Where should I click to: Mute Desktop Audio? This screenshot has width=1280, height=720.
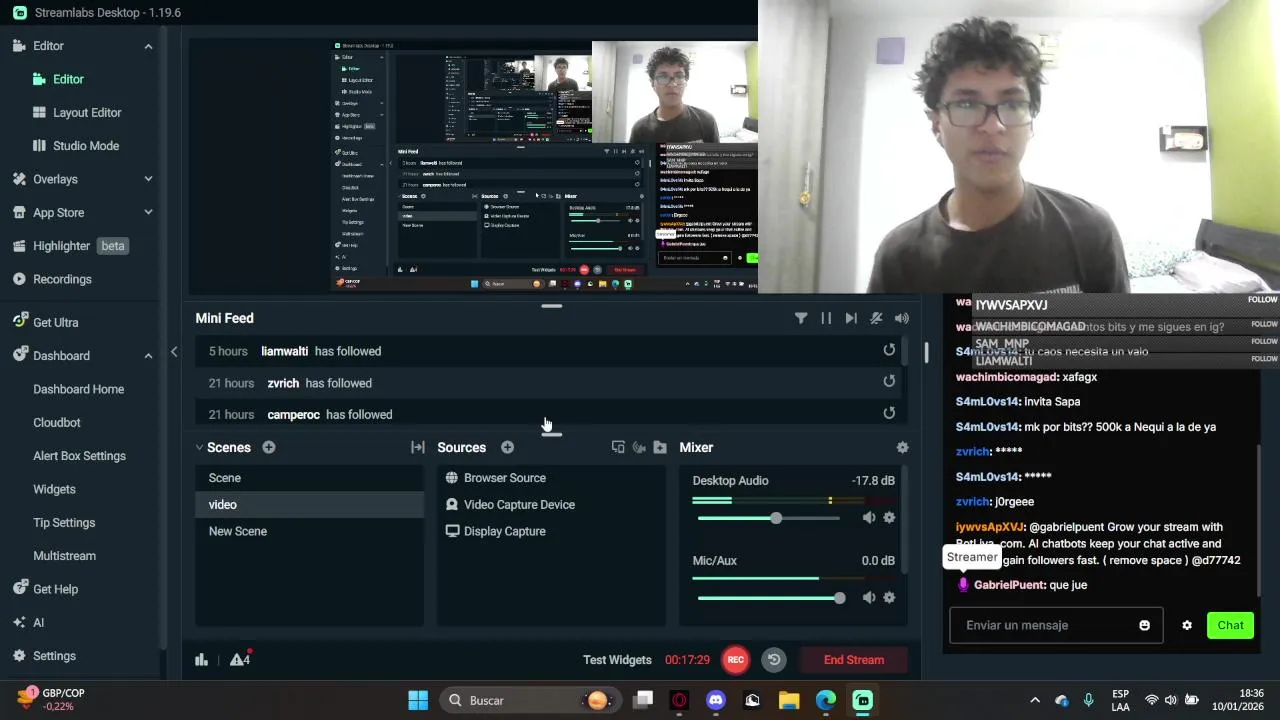[868, 517]
